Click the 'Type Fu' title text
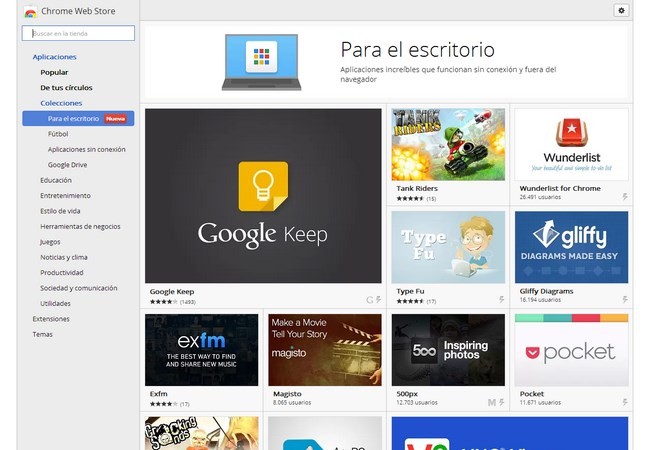This screenshot has width=650, height=450. (x=410, y=291)
